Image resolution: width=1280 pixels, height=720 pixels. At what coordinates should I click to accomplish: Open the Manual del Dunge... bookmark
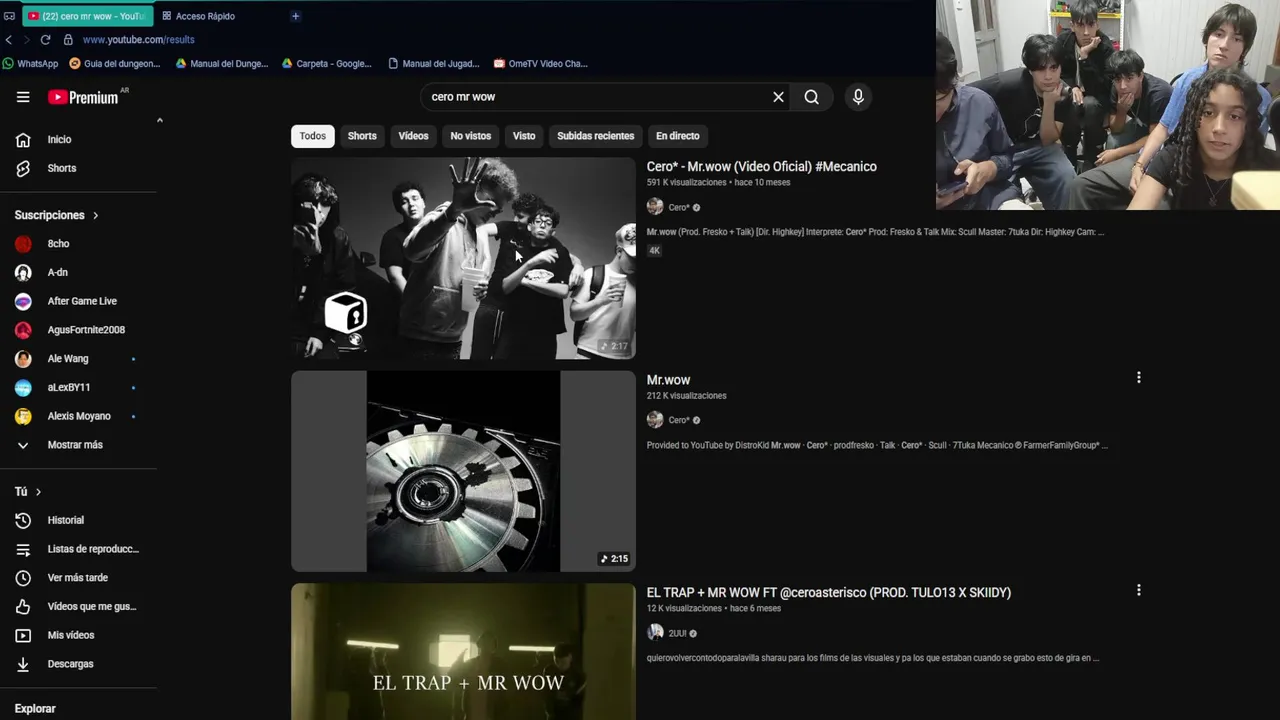[221, 64]
